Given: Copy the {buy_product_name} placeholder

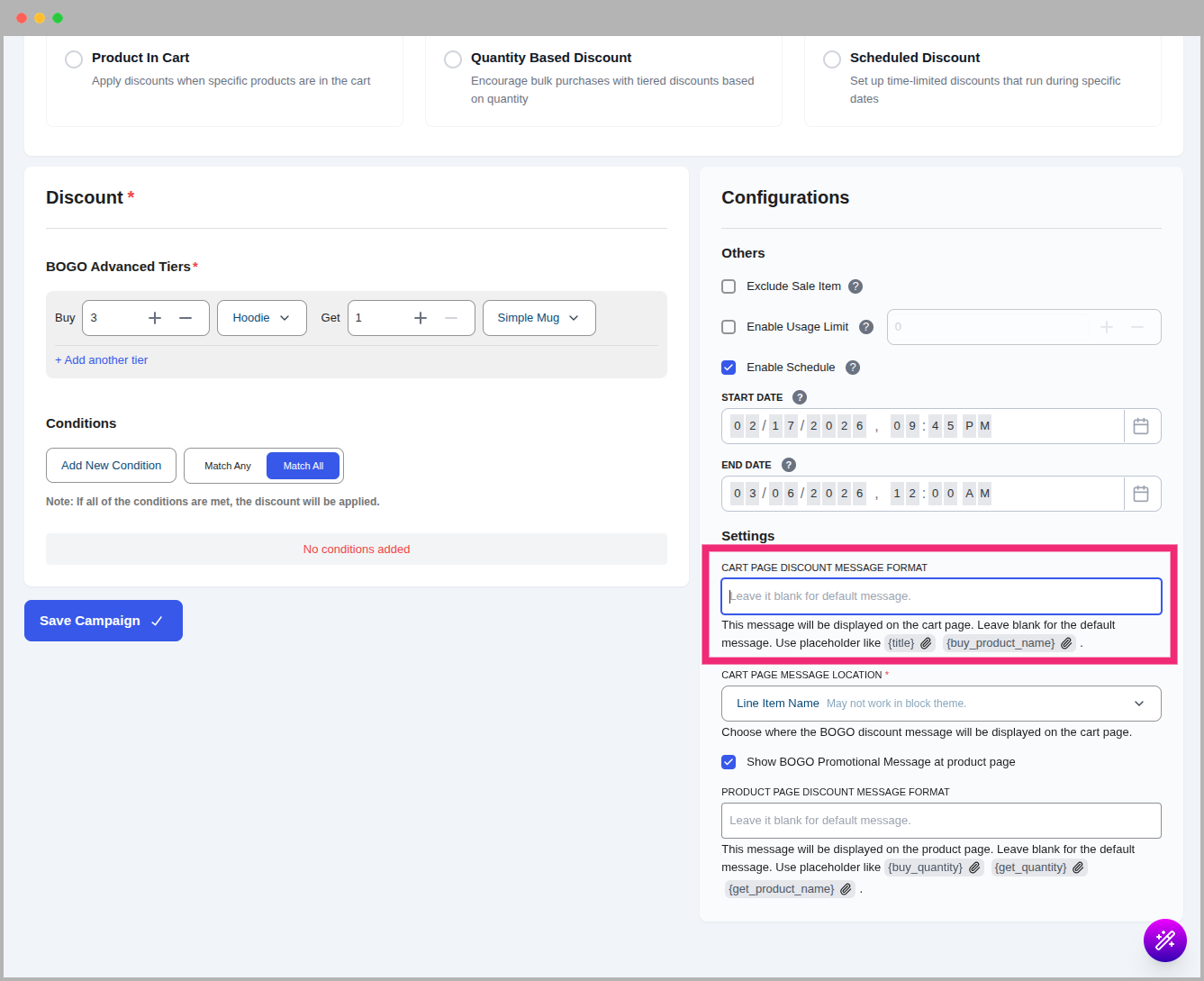Looking at the screenshot, I should tap(1066, 643).
